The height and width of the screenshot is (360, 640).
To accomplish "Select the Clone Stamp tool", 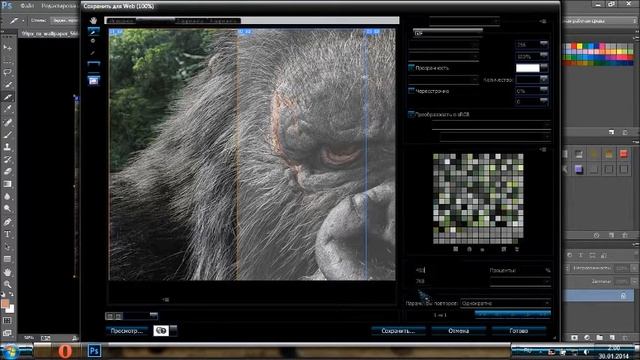I will pyautogui.click(x=7, y=147).
